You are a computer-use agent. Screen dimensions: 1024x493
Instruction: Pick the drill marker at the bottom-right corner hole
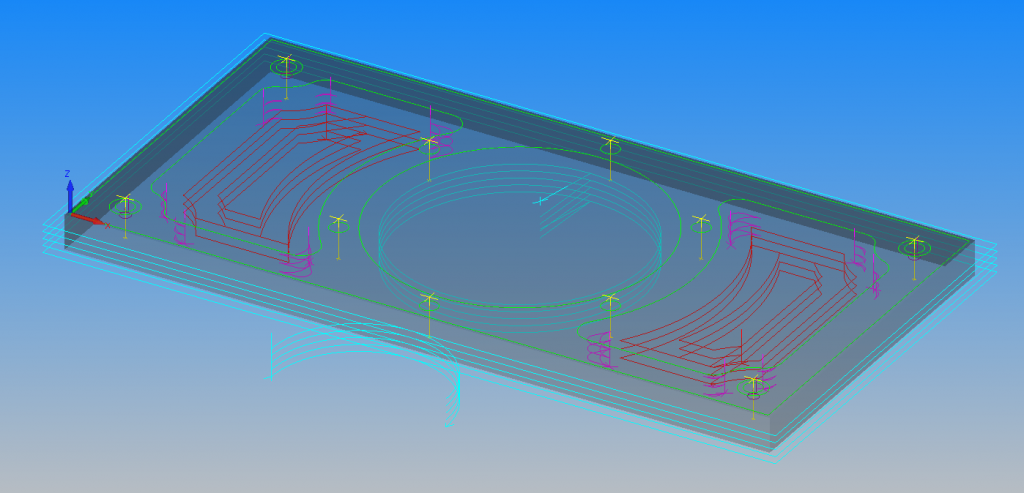coord(752,380)
